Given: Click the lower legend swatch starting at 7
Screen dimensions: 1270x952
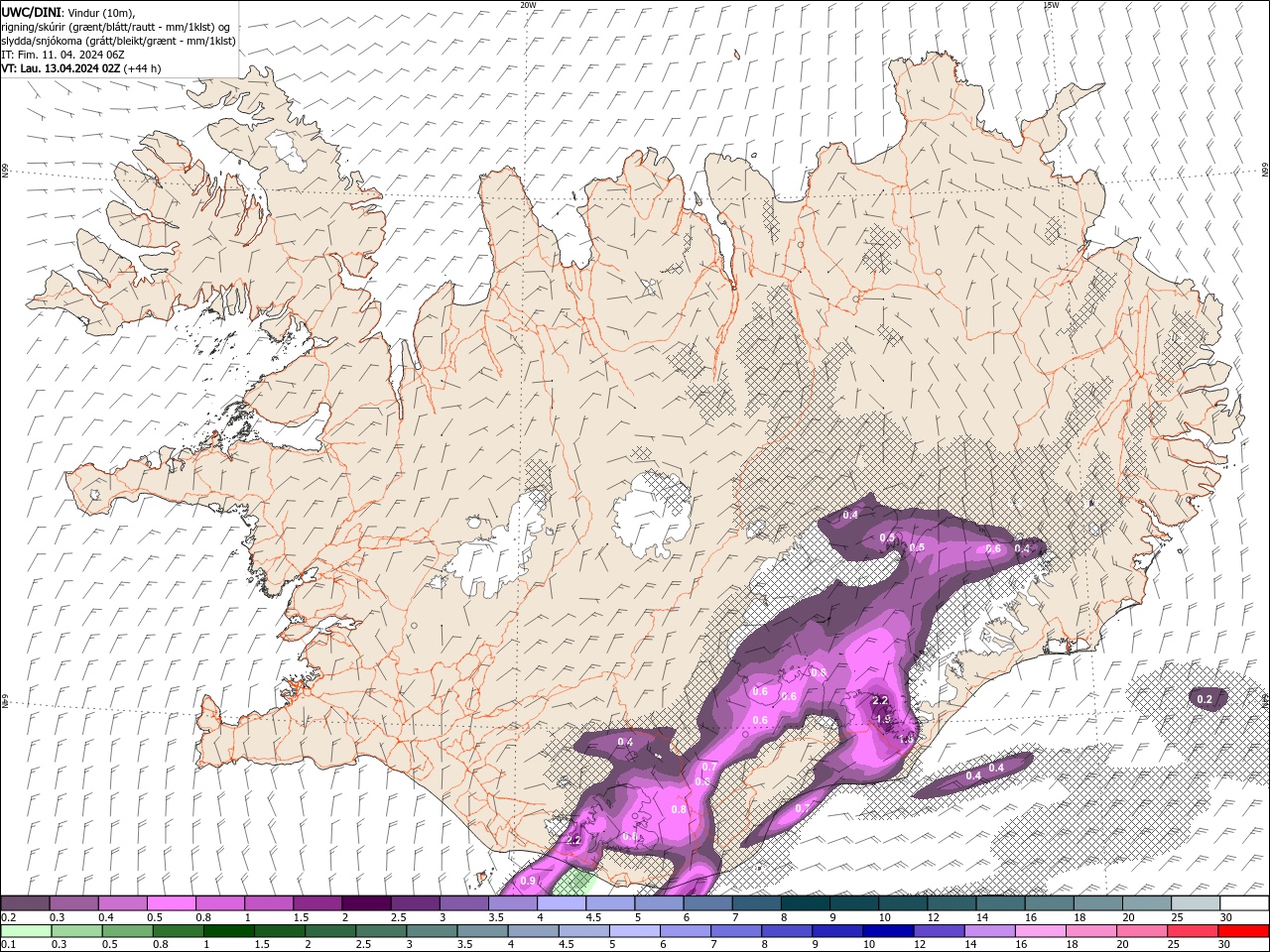Looking at the screenshot, I should [x=736, y=931].
